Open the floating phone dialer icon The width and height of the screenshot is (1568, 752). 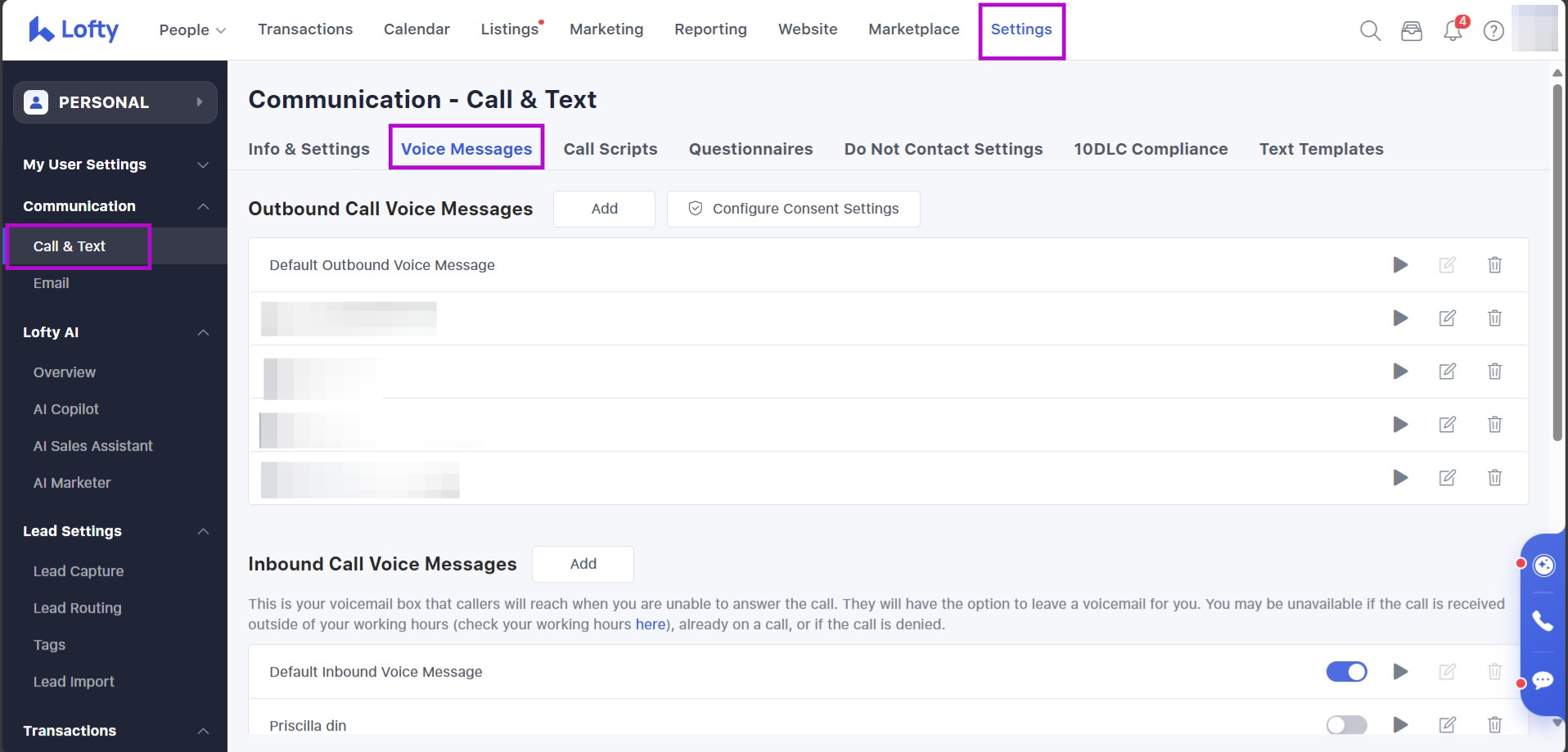pos(1543,621)
